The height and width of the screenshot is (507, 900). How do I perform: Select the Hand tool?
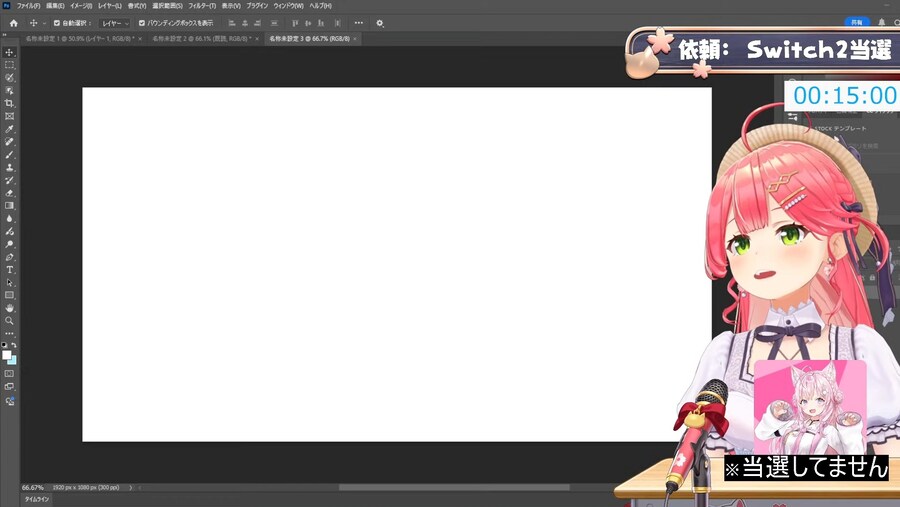pyautogui.click(x=9, y=308)
